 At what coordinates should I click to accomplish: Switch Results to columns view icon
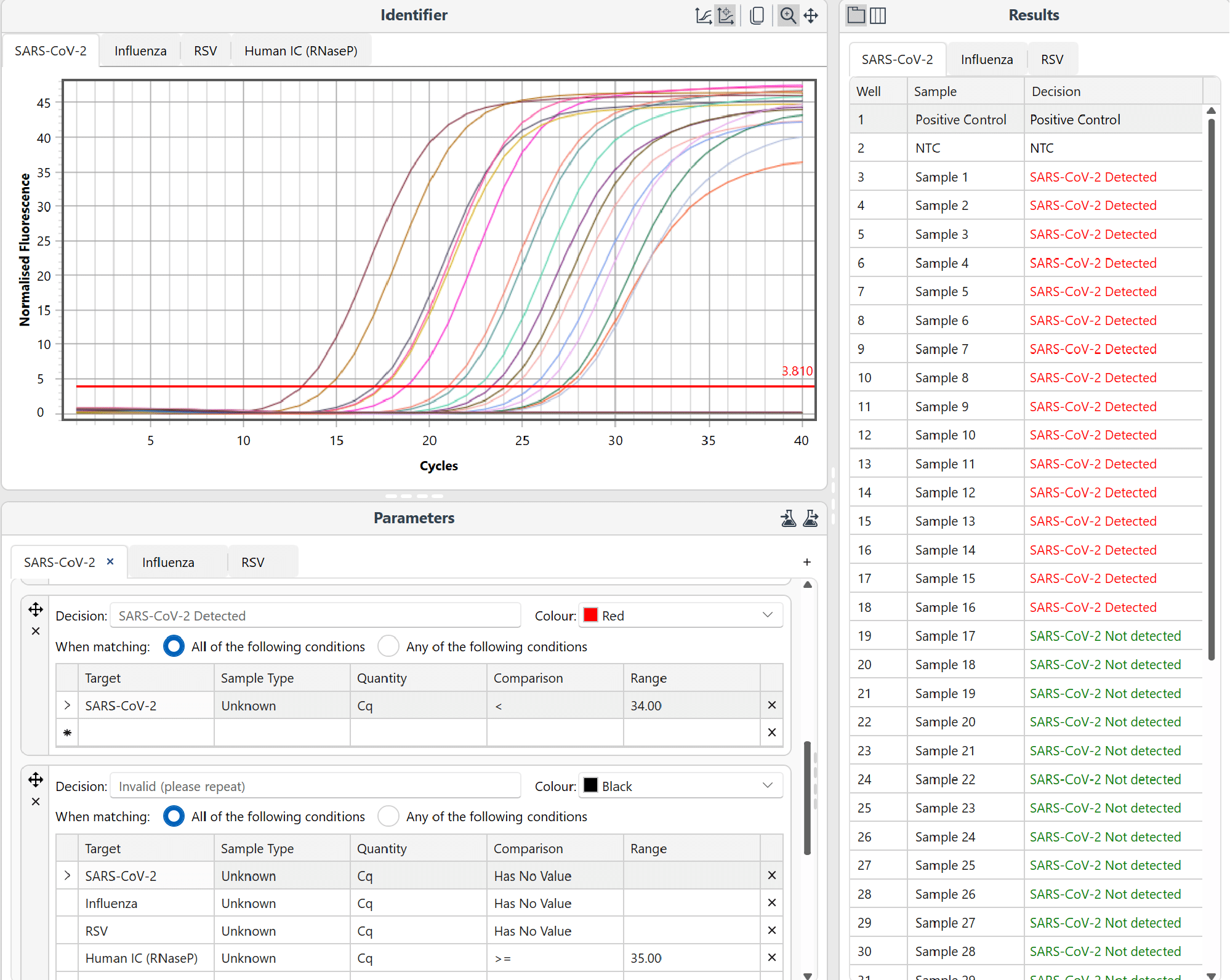pyautogui.click(x=878, y=15)
